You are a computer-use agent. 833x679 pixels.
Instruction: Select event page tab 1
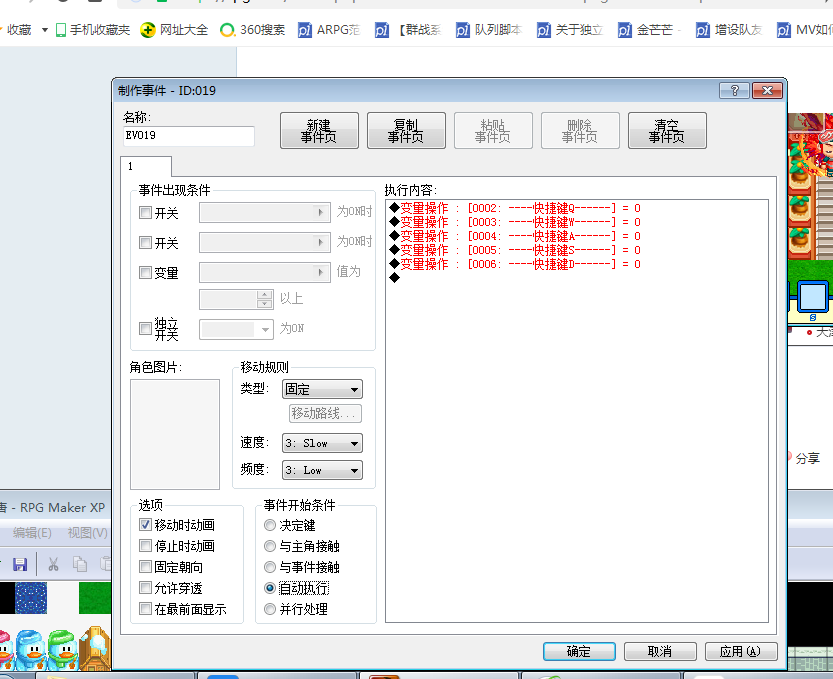tap(146, 166)
